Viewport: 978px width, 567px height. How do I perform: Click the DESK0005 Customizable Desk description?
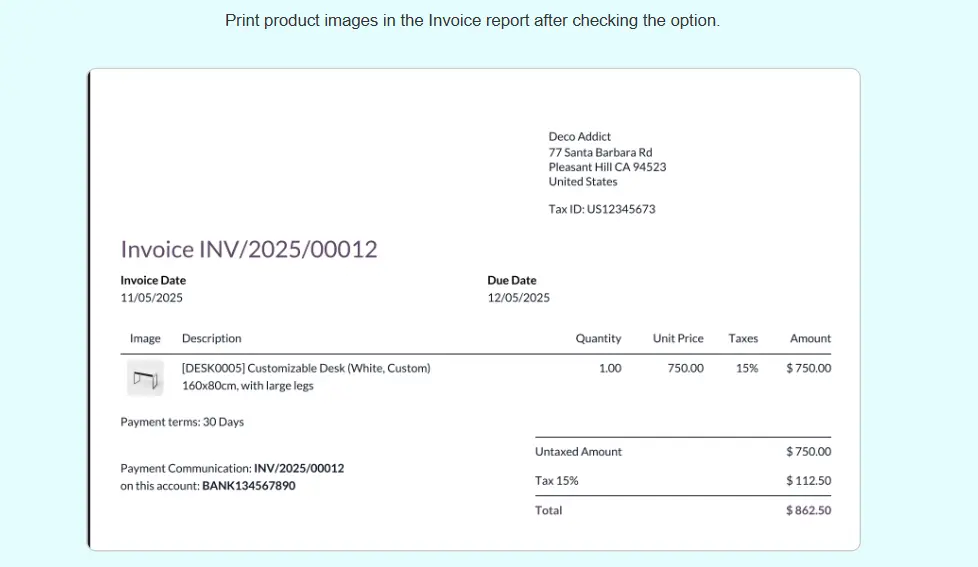pyautogui.click(x=305, y=368)
